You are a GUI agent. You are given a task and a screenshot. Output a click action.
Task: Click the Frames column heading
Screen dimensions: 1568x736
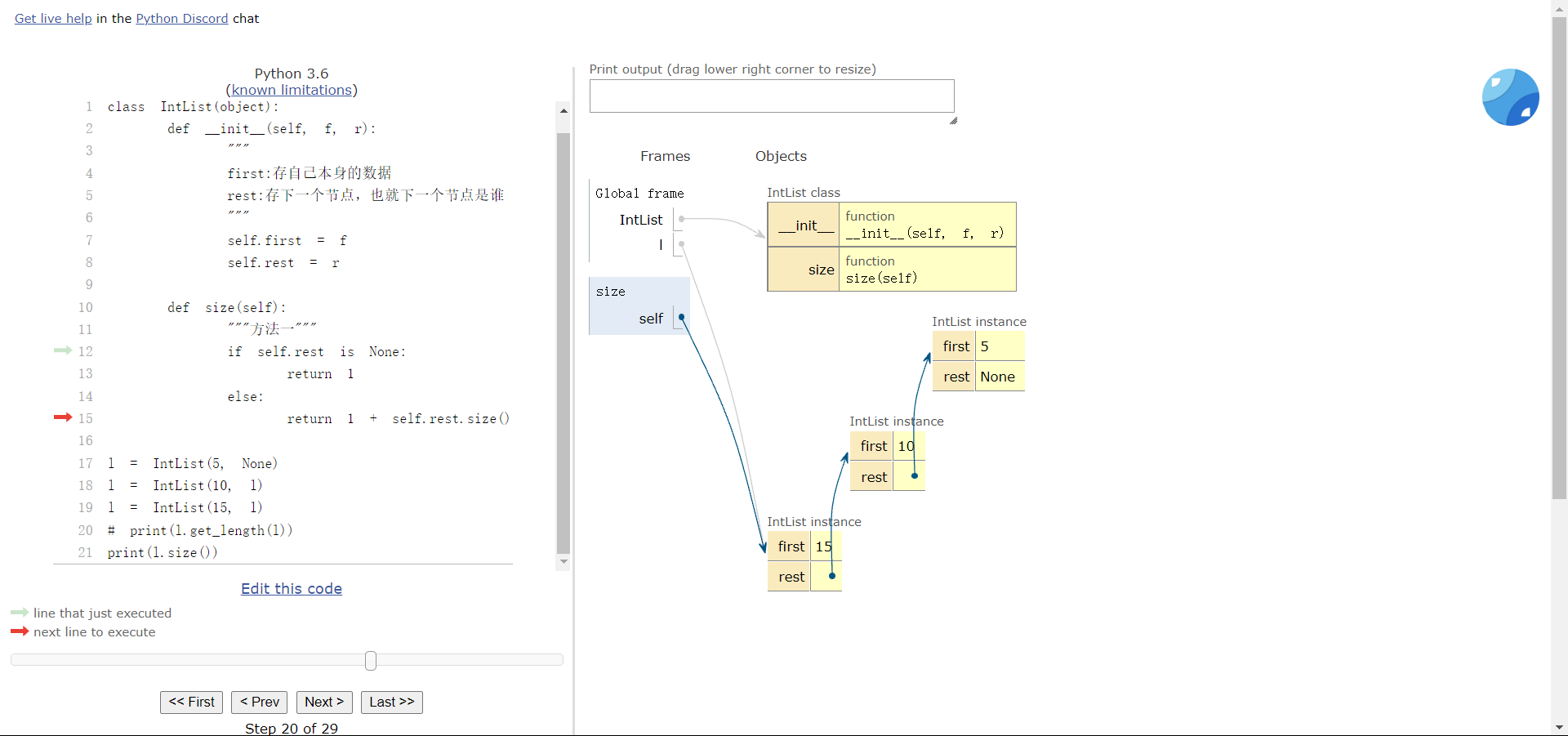click(x=665, y=156)
